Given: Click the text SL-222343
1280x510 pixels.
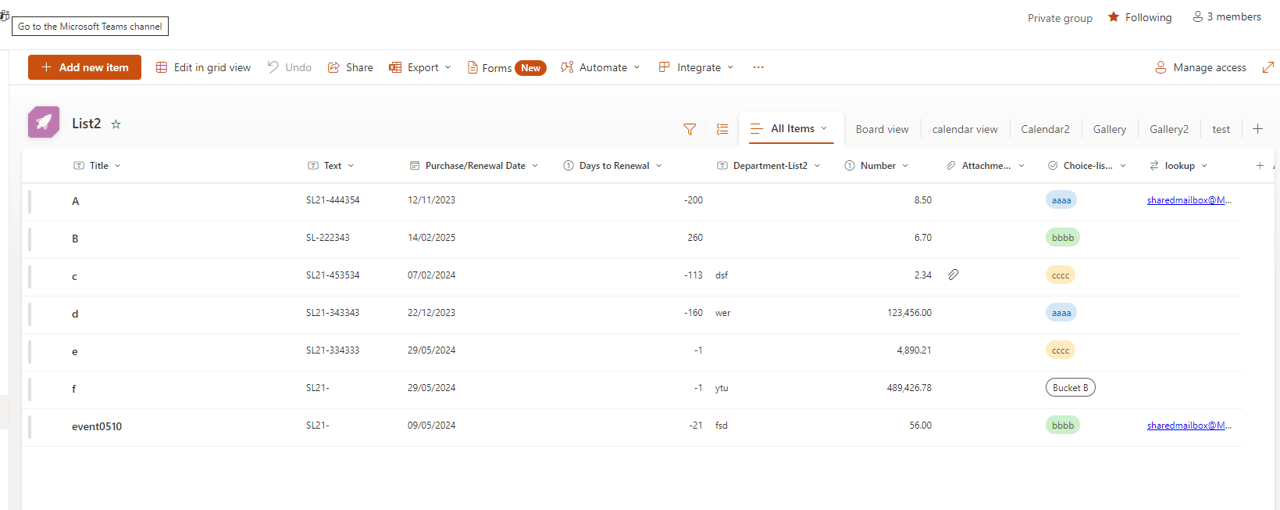Looking at the screenshot, I should 328,238.
